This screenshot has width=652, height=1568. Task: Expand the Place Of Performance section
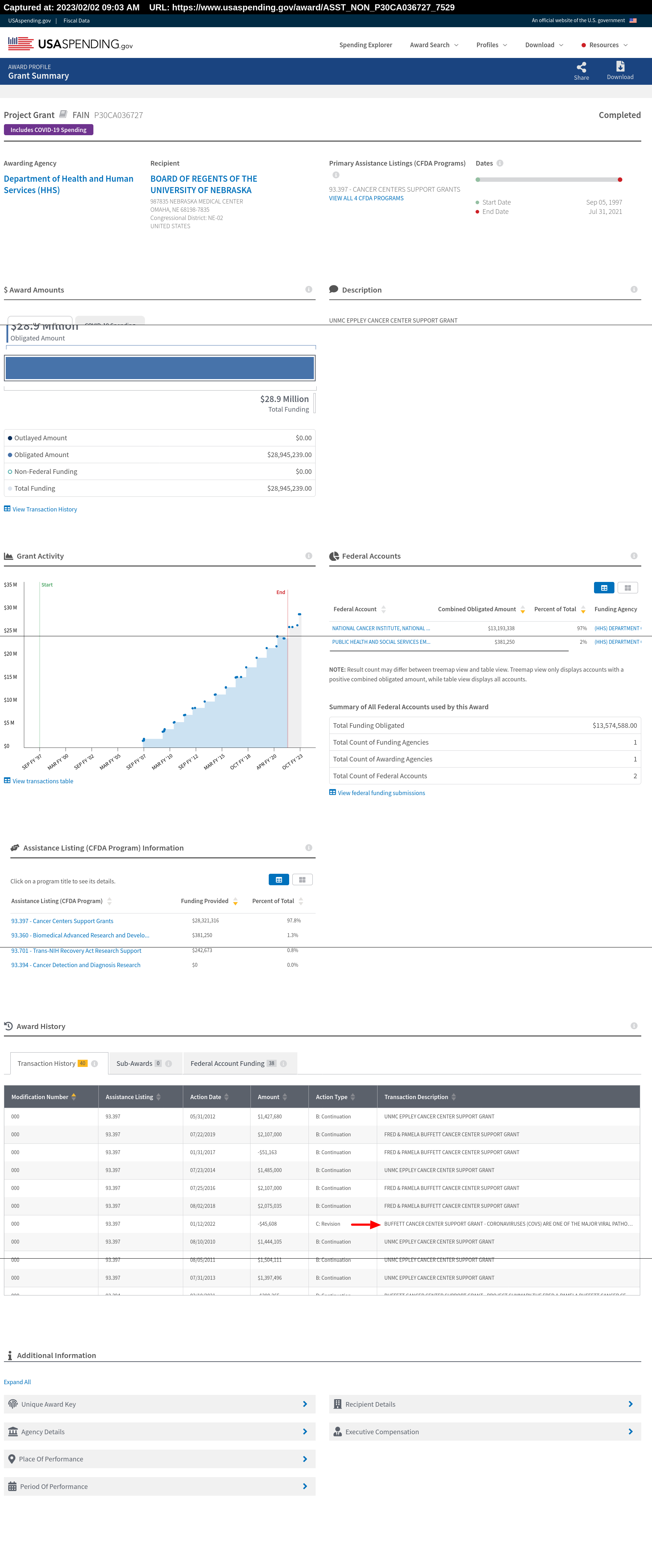(160, 1459)
